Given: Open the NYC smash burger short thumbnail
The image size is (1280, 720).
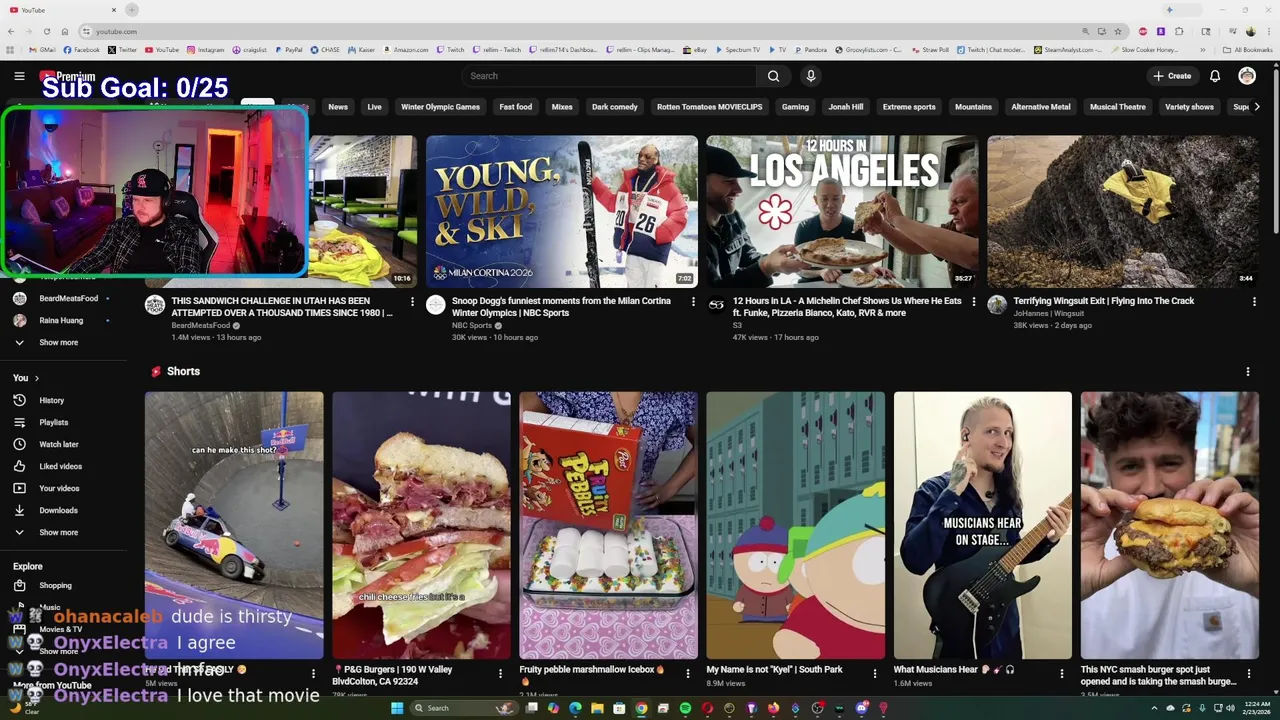Looking at the screenshot, I should (1169, 525).
